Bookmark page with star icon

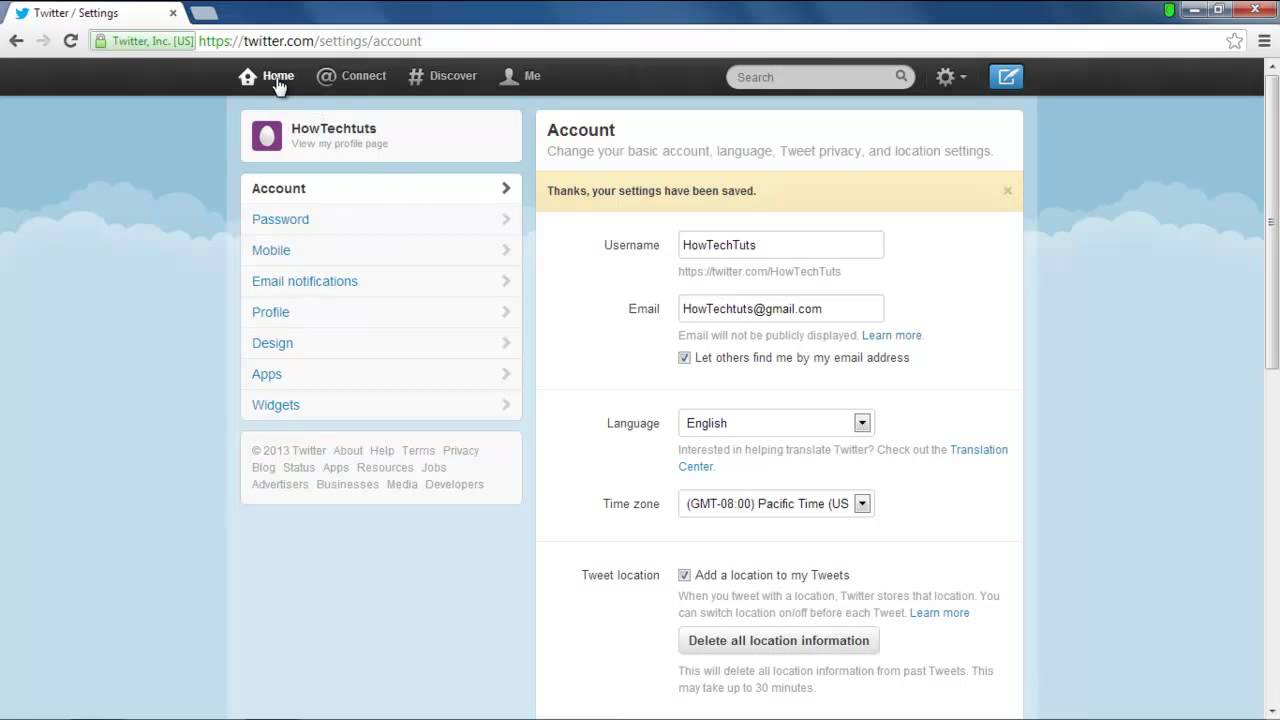[x=1234, y=41]
